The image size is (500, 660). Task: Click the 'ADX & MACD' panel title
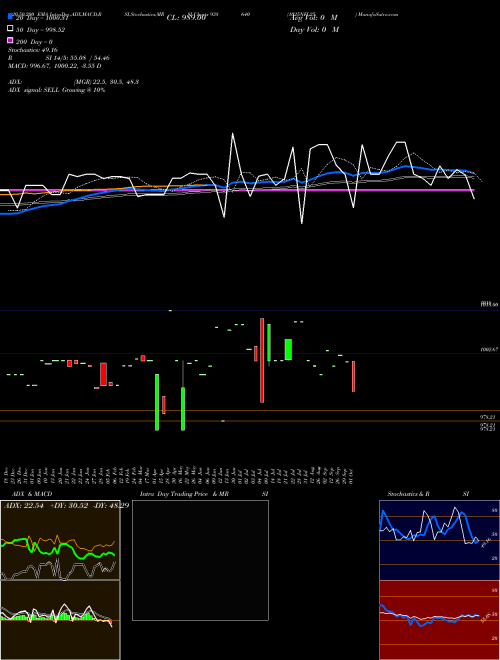(32, 494)
